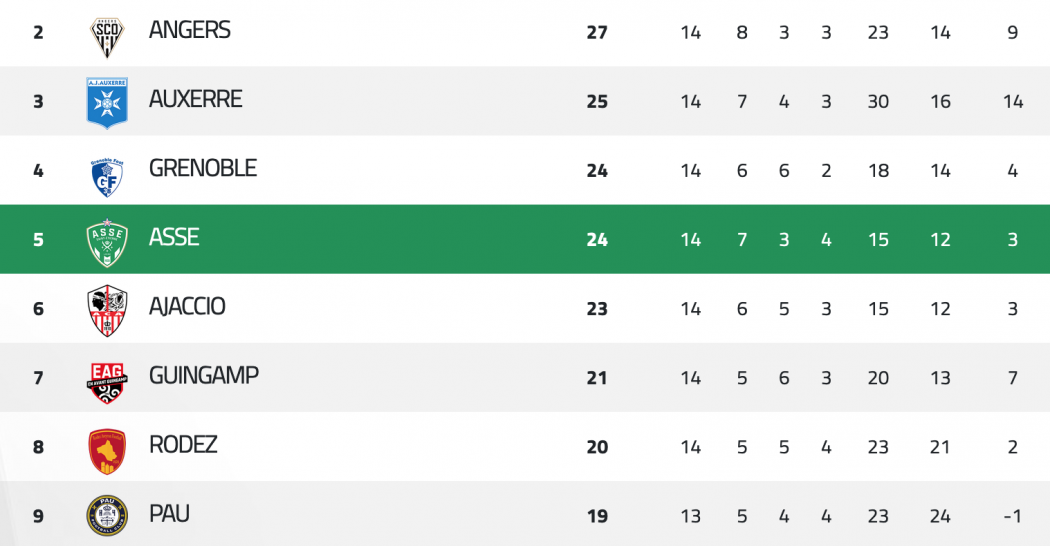
Task: Click ASSE's 24 points value
Action: pyautogui.click(x=597, y=240)
